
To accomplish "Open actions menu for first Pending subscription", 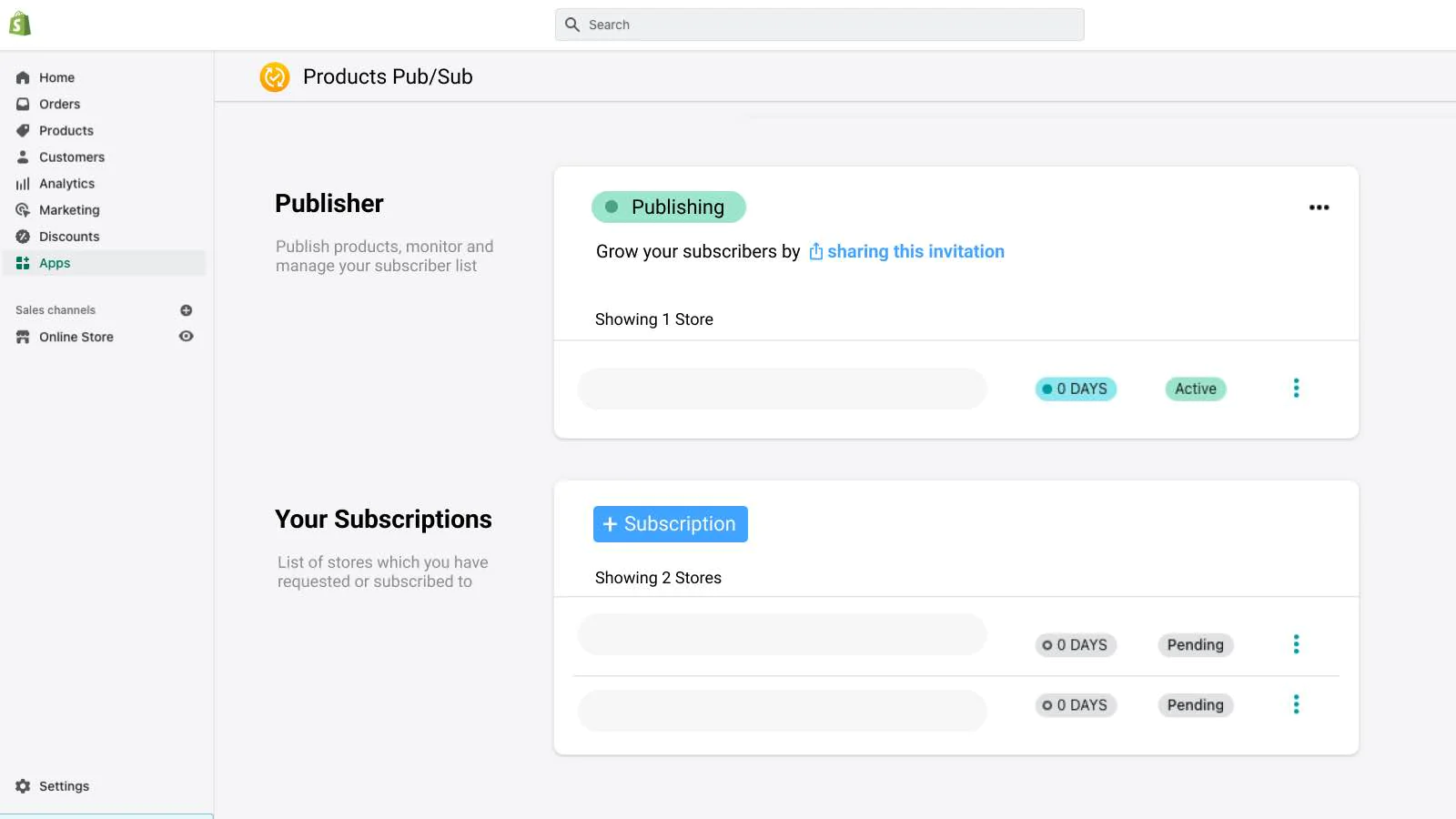I will click(1296, 644).
